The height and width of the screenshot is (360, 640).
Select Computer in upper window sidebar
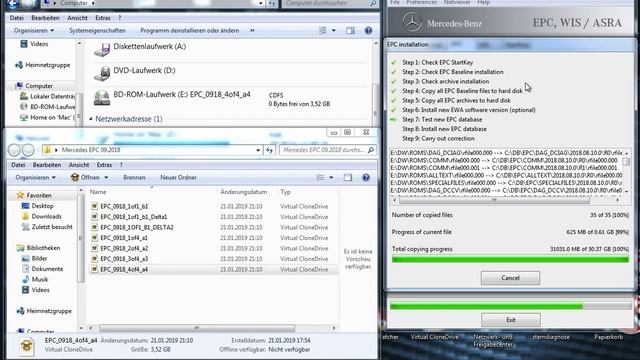[x=39, y=86]
